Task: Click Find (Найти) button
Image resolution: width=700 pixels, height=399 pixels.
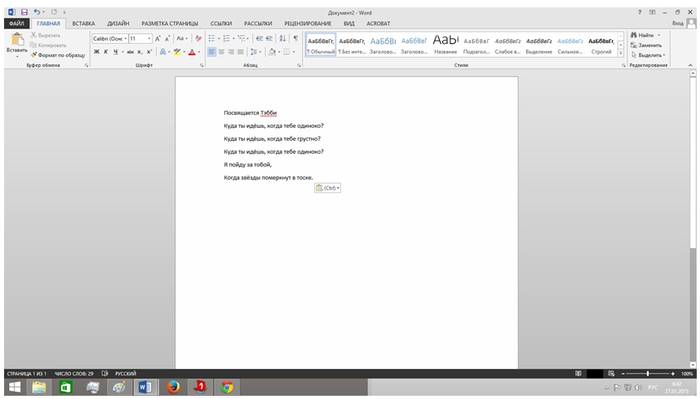Action: pos(645,35)
